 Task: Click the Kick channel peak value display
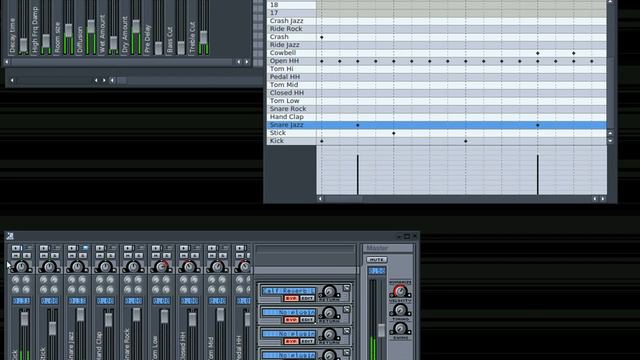point(21,301)
